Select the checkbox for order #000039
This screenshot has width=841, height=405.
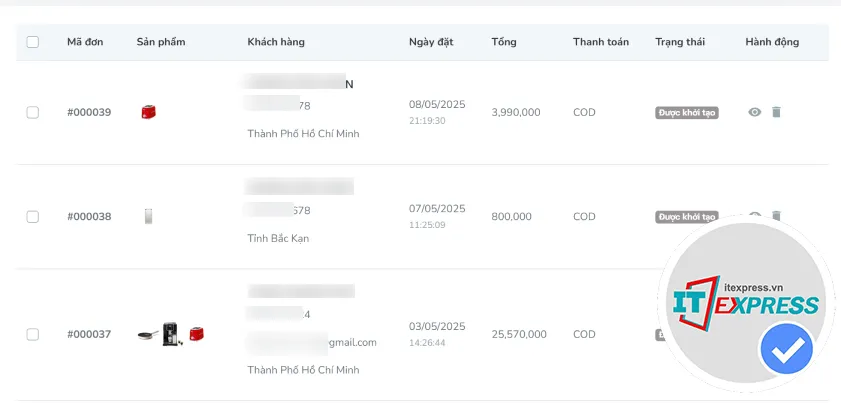coord(33,112)
